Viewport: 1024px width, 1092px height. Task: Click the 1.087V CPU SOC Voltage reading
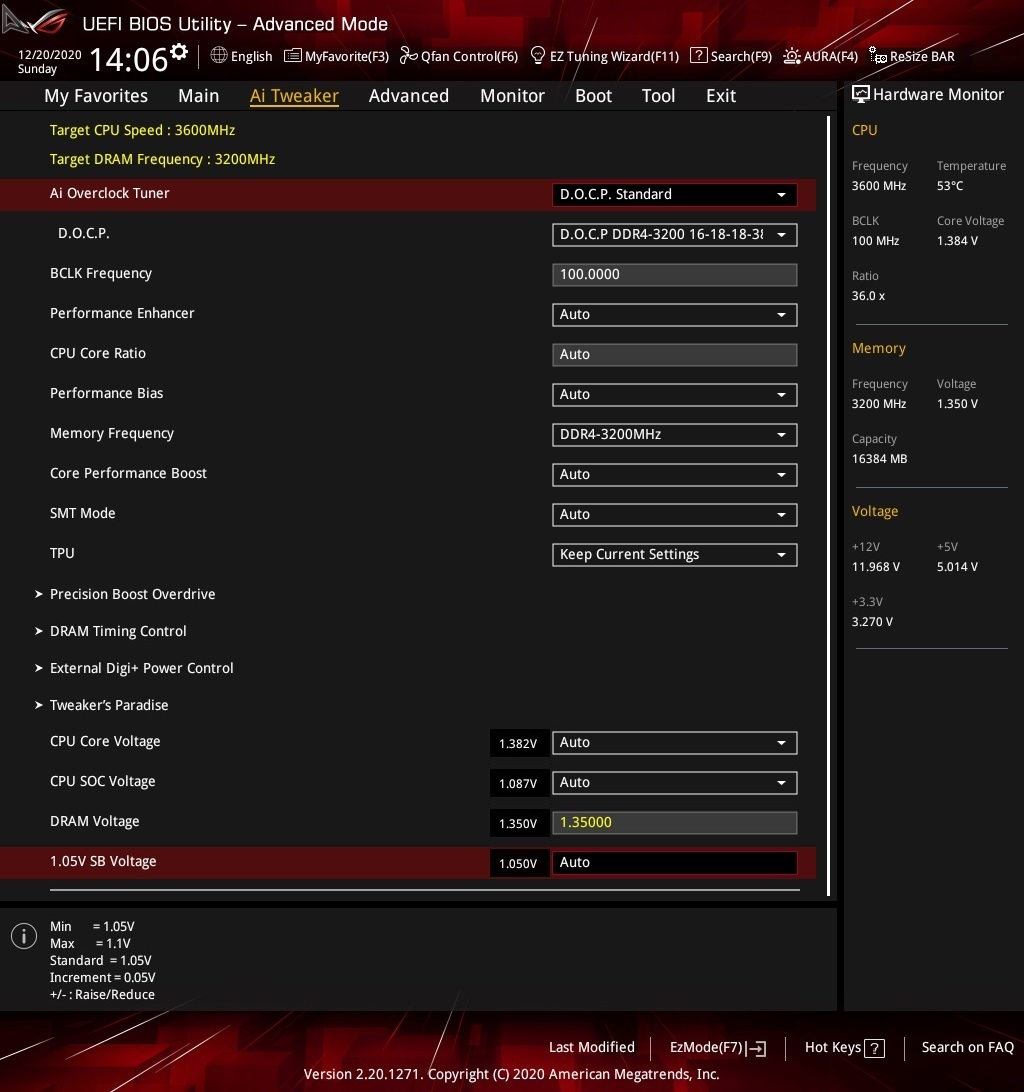[x=518, y=783]
